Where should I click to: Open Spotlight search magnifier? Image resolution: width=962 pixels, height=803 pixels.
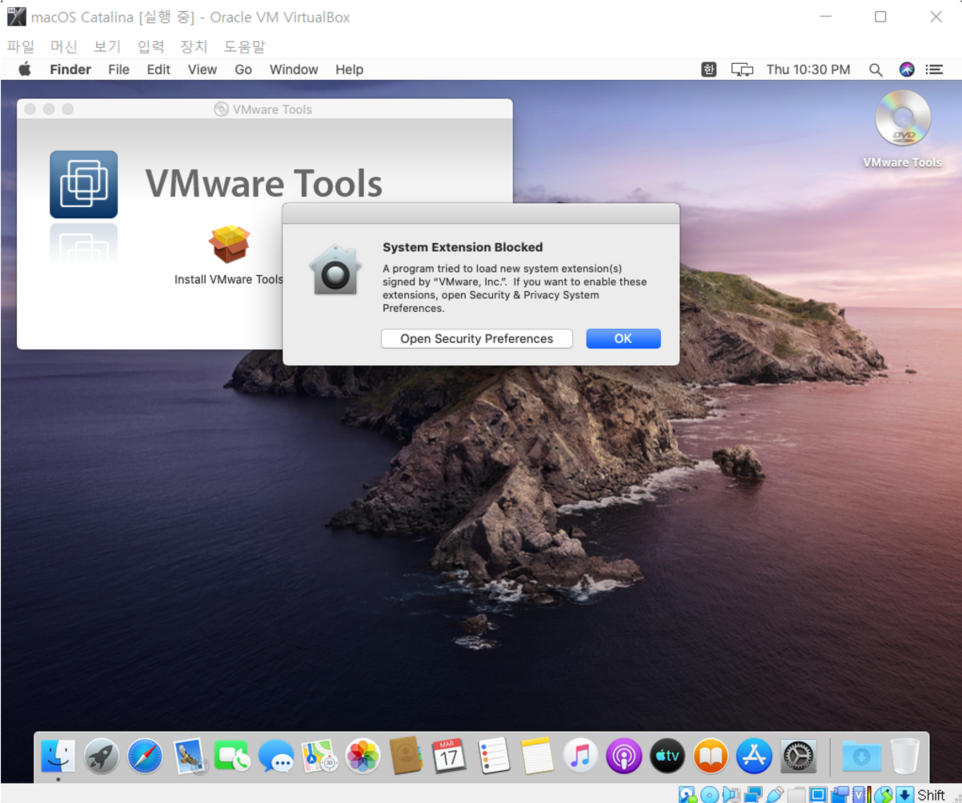tap(875, 70)
